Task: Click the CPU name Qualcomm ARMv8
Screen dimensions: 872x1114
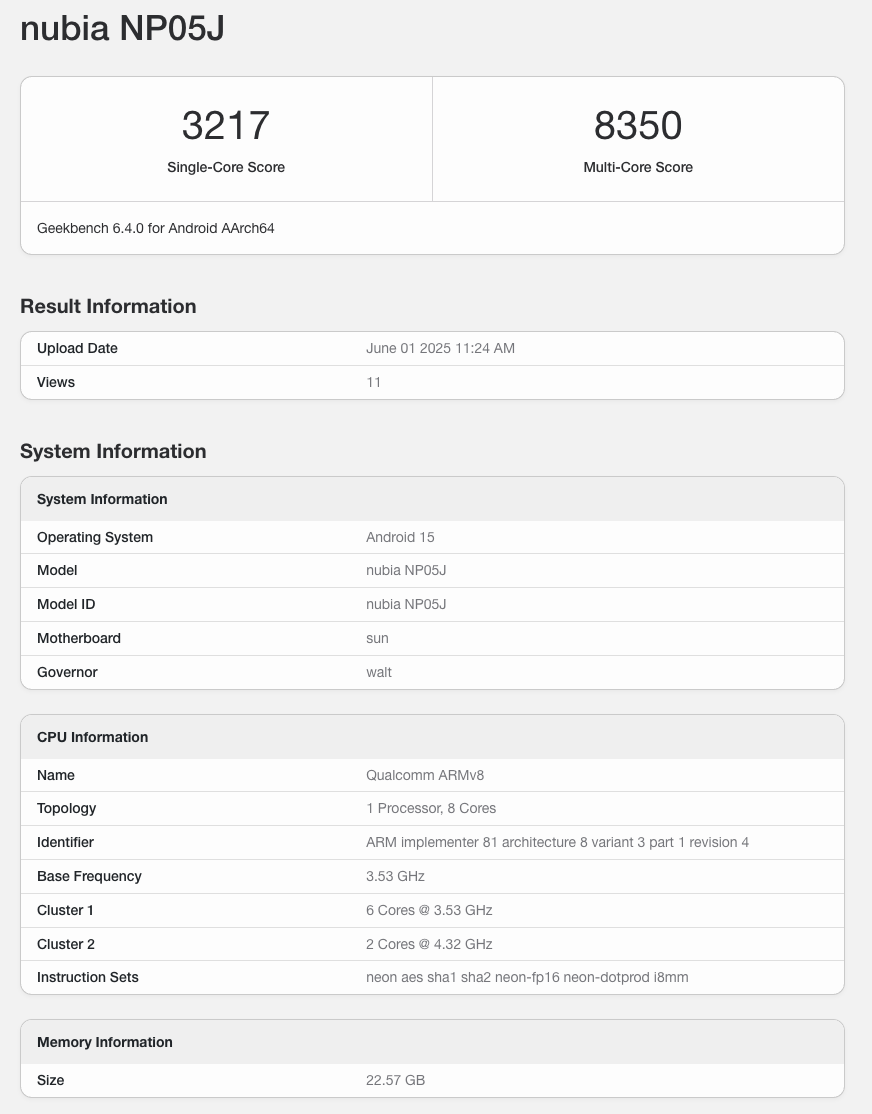Action: [x=425, y=775]
